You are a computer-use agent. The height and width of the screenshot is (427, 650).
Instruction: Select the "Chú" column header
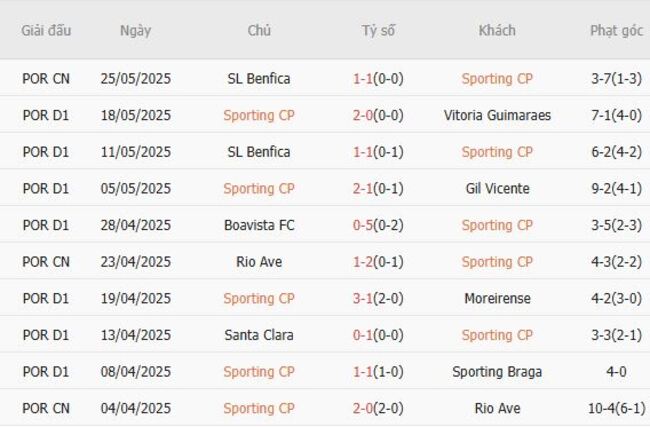[x=259, y=30]
